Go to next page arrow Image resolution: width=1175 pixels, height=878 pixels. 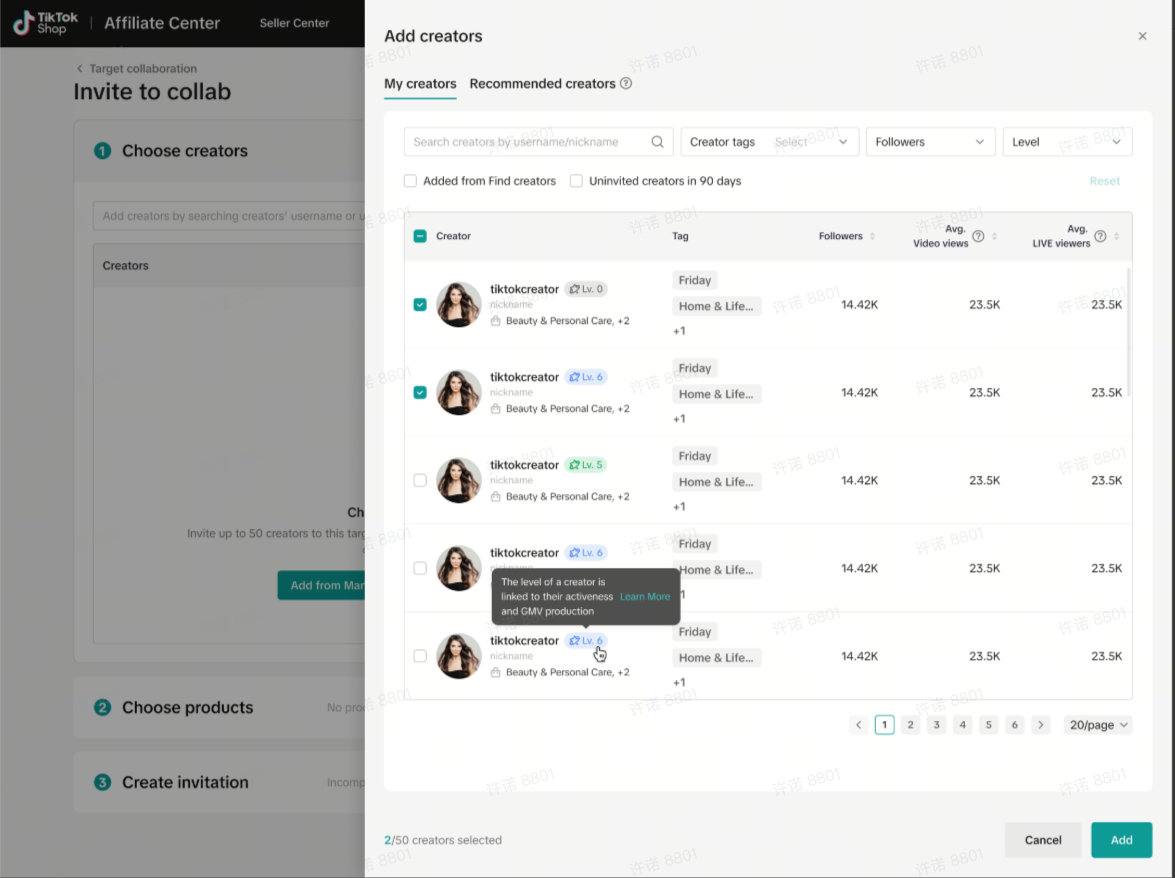[1041, 725]
